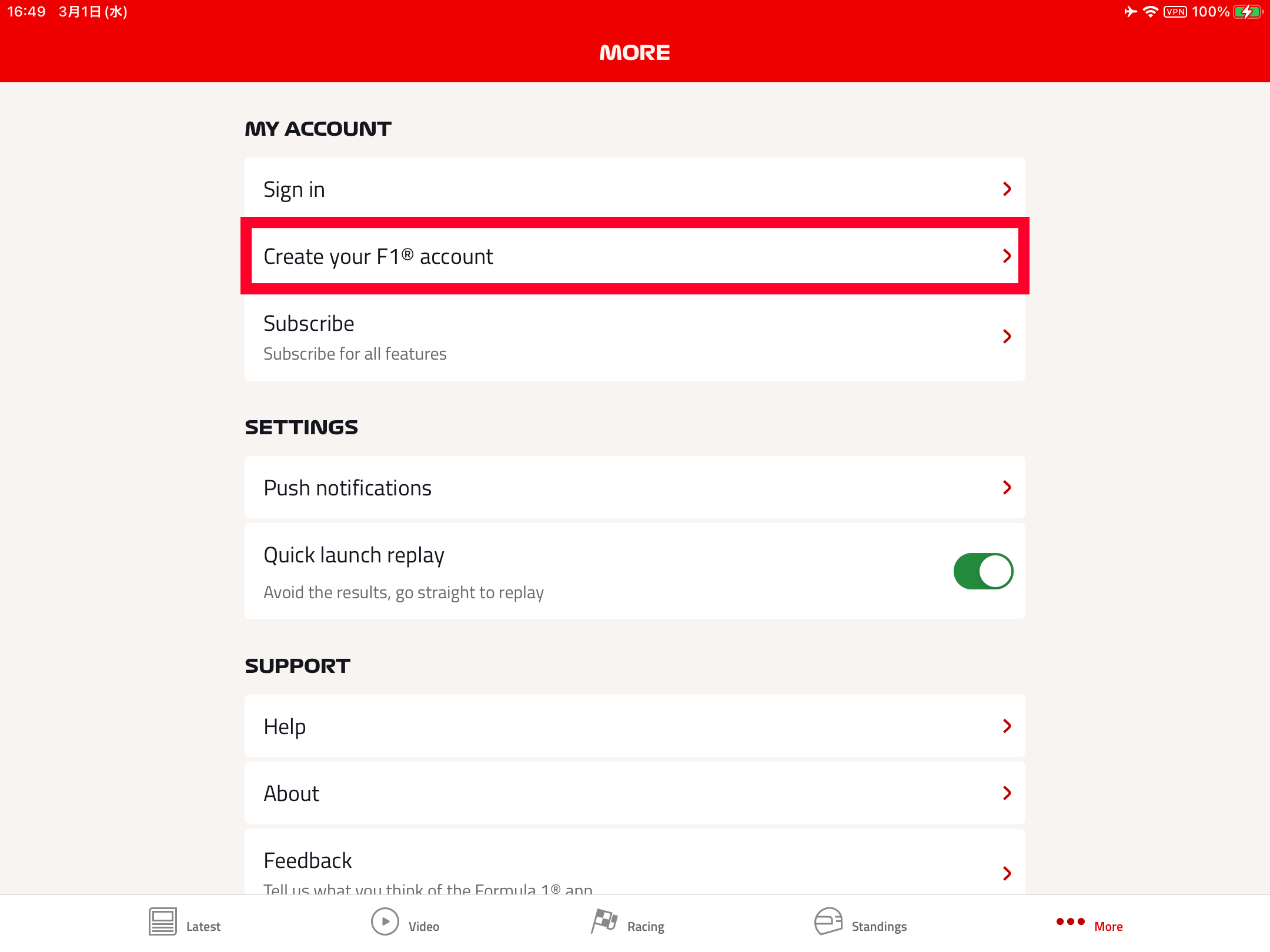The image size is (1270, 952).
Task: Tap 'Avoid the results, go straight to replay' text
Action: coord(403,592)
